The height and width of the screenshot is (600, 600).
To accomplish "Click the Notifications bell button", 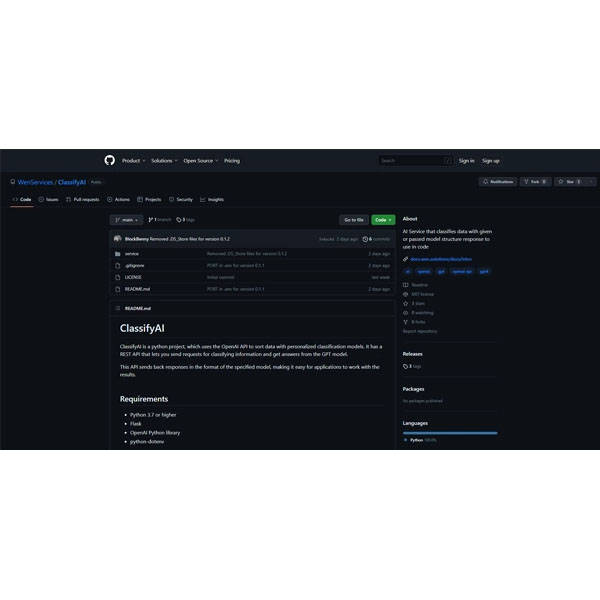I will pos(497,182).
